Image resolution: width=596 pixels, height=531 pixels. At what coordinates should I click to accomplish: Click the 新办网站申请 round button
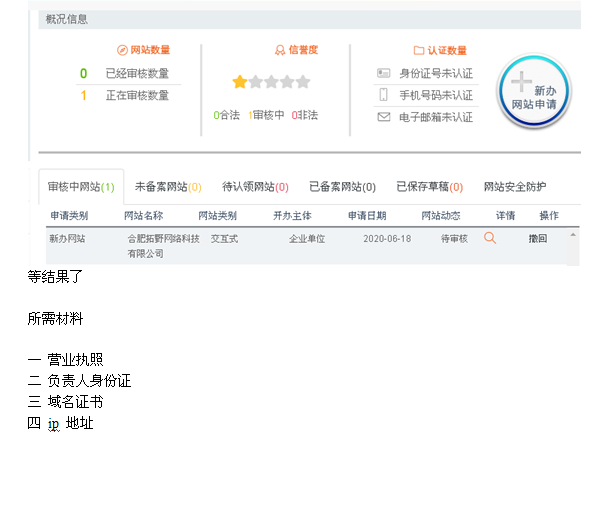[x=534, y=91]
